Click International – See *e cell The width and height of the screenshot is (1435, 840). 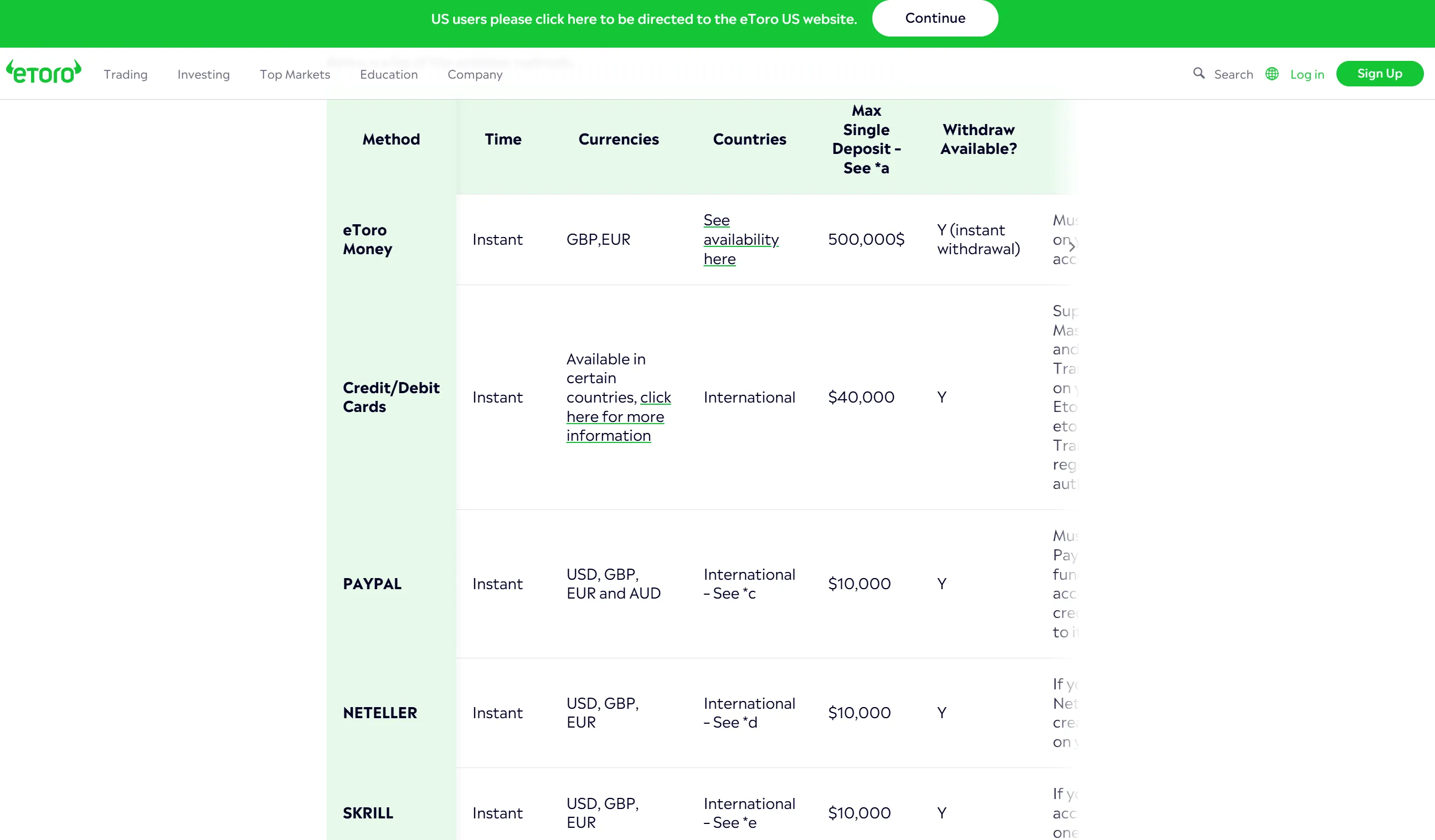click(749, 813)
